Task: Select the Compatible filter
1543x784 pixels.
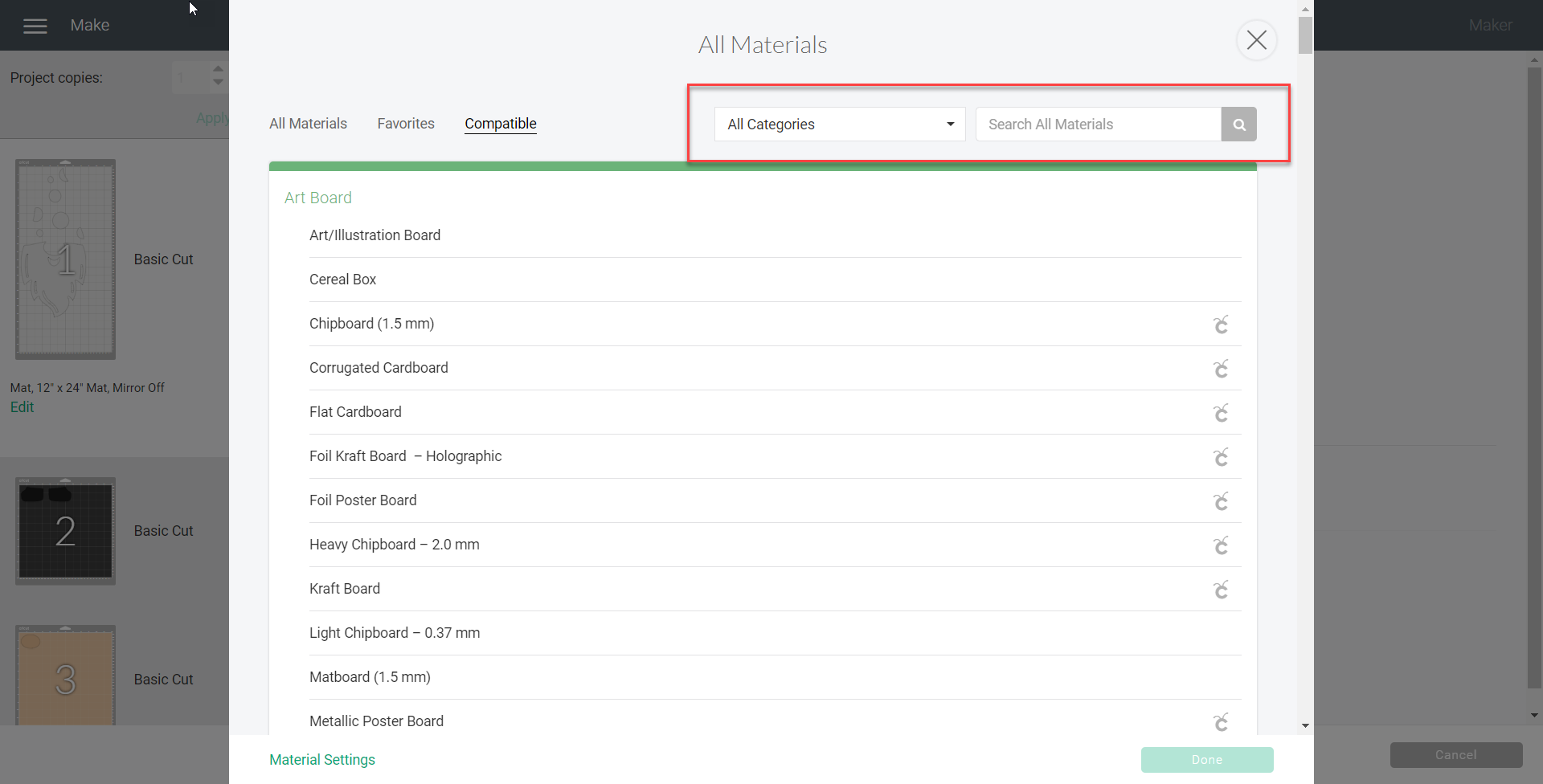Action: [x=500, y=124]
